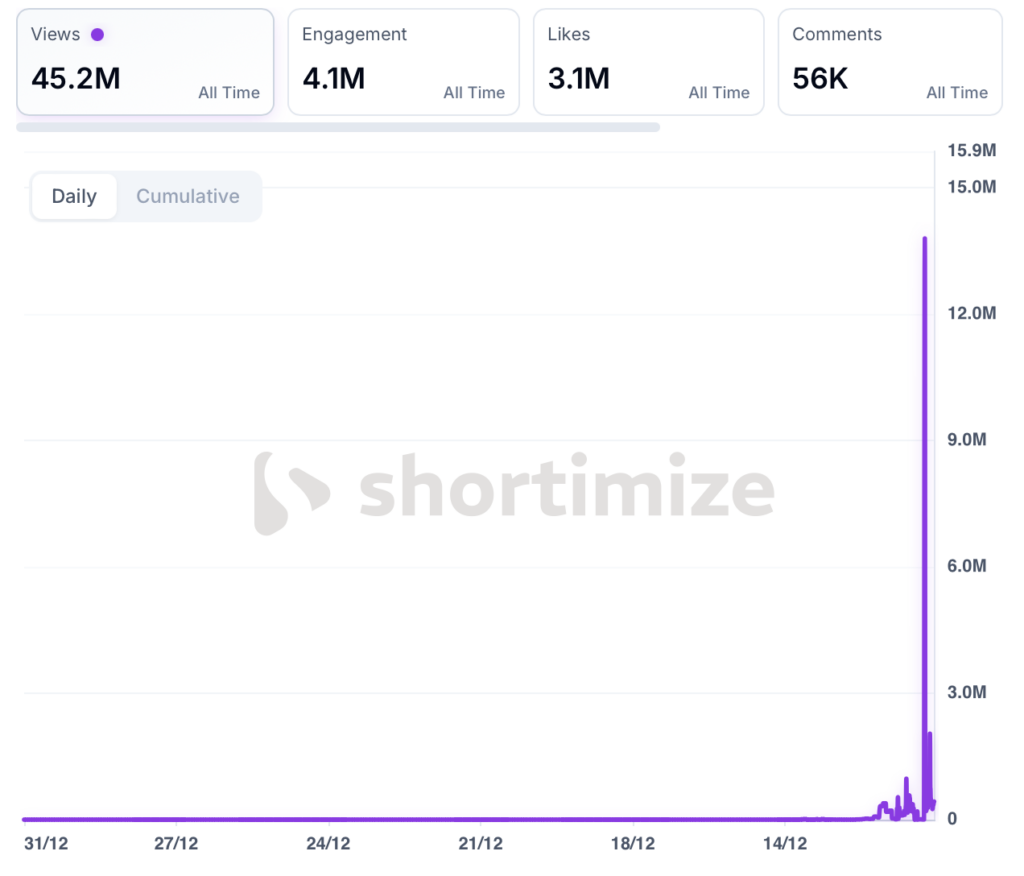Click All Time label on Likes card

[x=719, y=93]
